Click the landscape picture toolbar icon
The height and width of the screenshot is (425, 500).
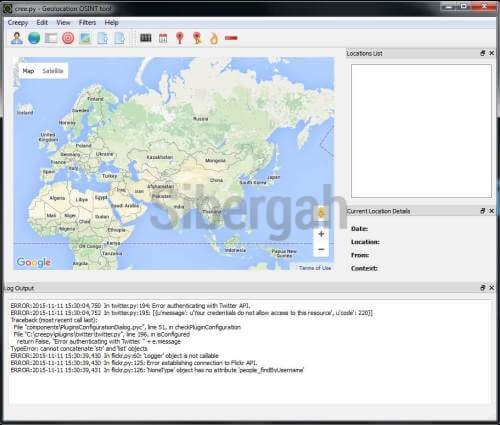(85, 38)
